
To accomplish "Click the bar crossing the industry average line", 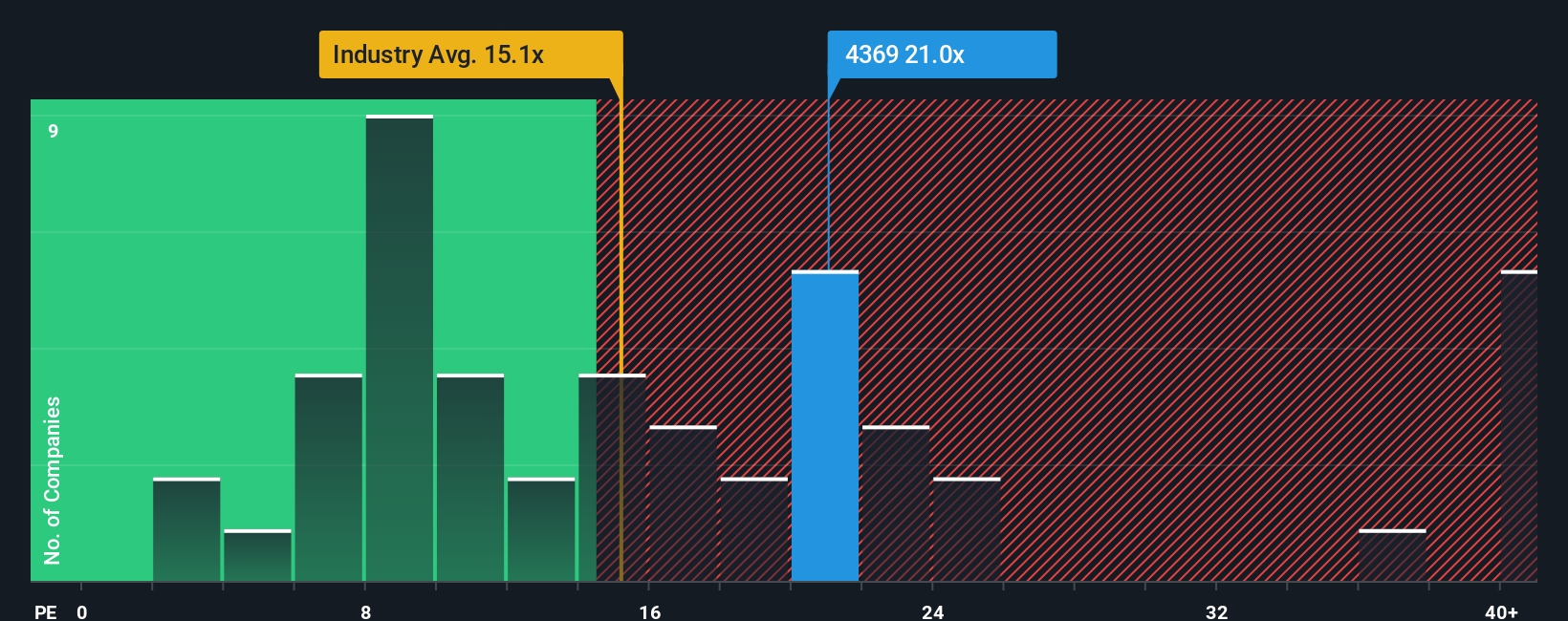I will tap(612, 478).
